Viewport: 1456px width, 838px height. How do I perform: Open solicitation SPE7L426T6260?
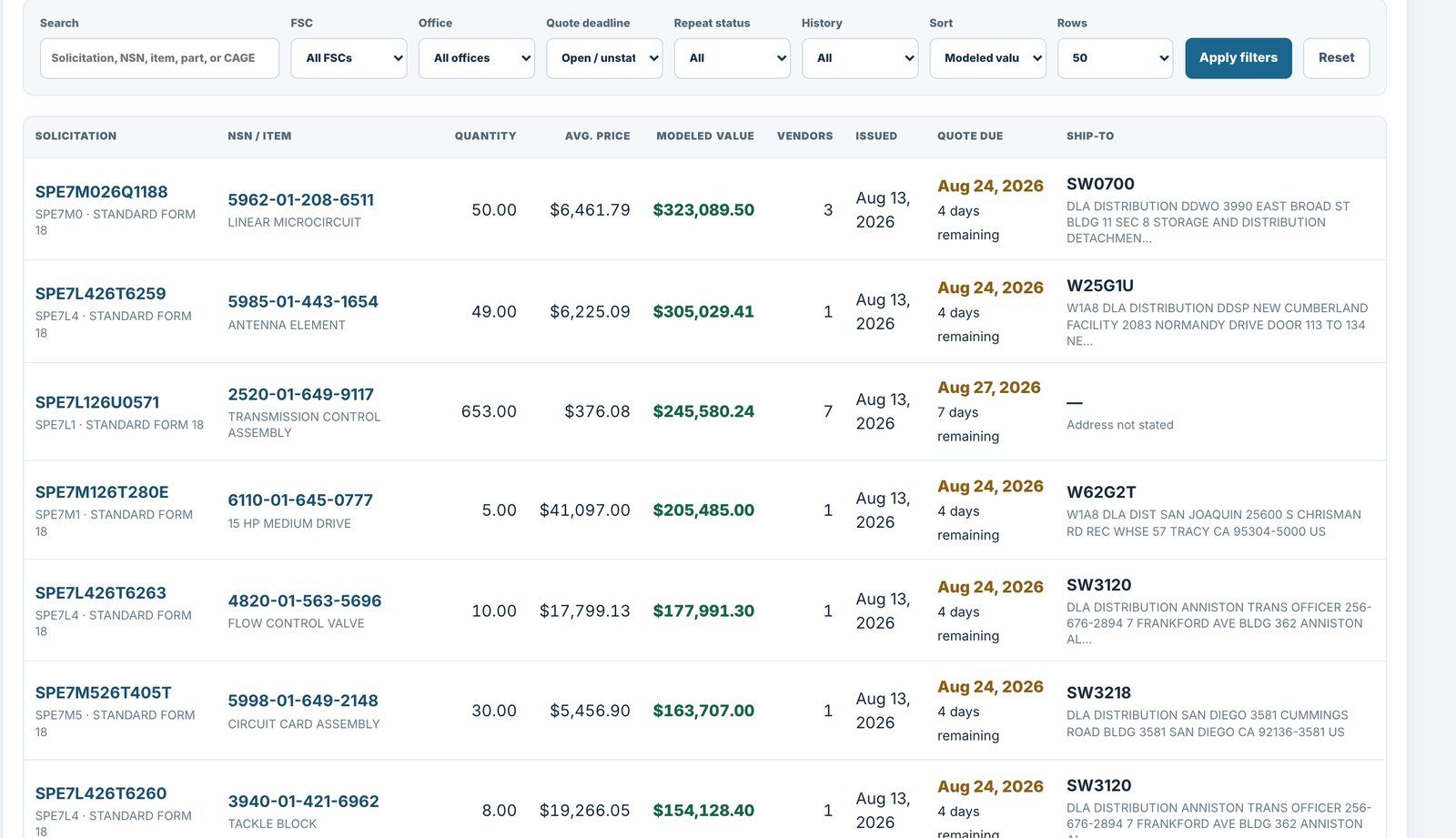click(101, 793)
